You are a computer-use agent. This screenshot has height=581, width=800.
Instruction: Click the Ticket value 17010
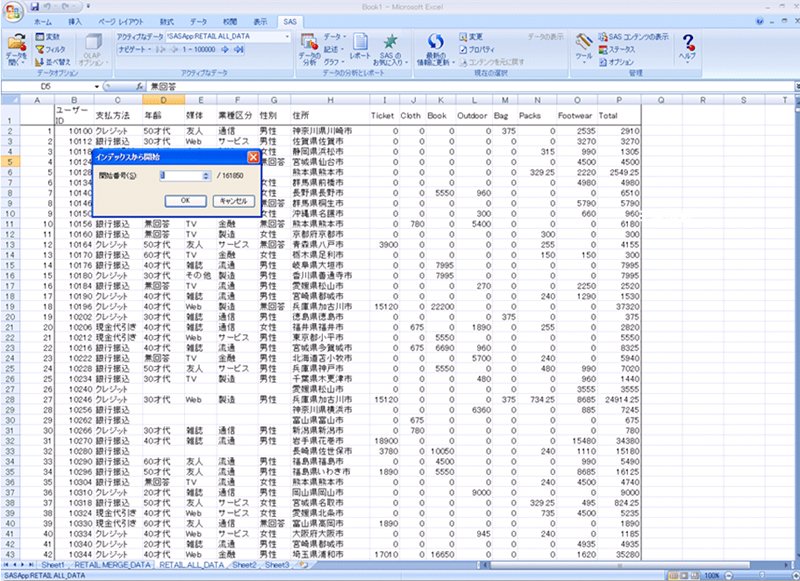click(385, 554)
